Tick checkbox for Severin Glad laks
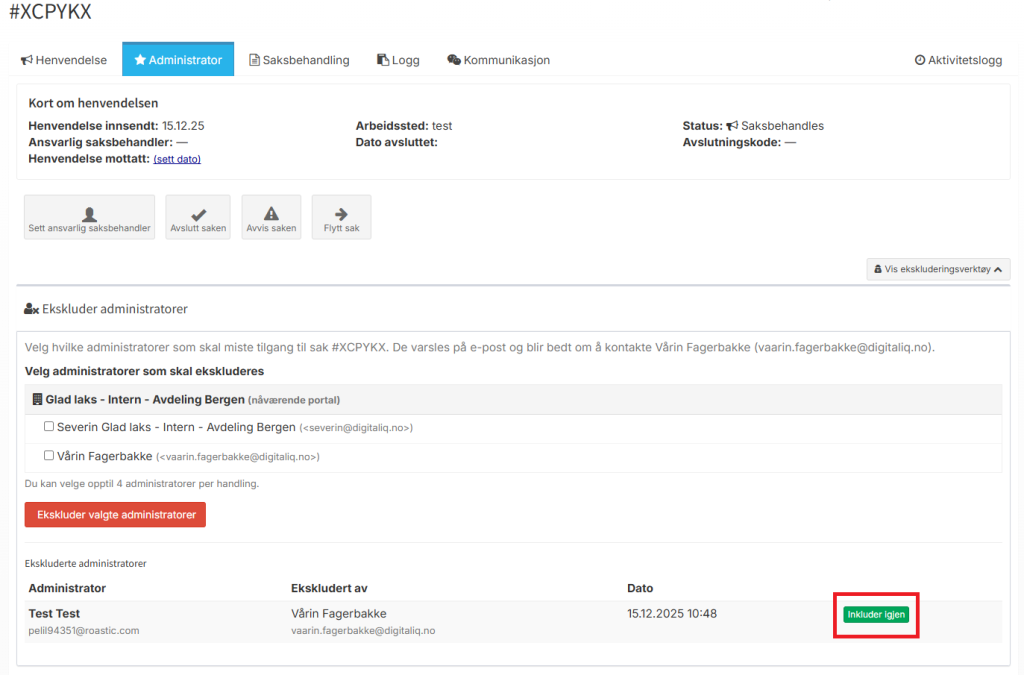This screenshot has height=675, width=1024. click(x=49, y=427)
